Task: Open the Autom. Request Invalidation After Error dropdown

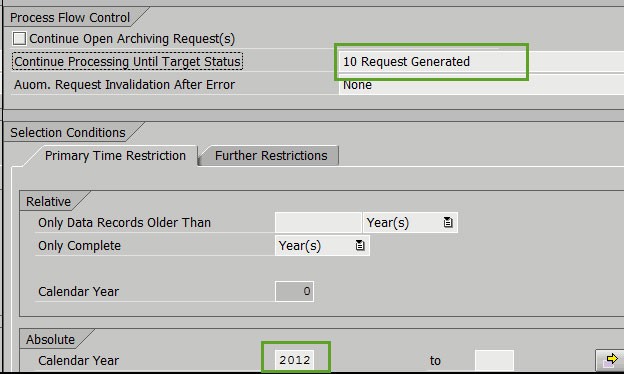Action: (x=481, y=86)
